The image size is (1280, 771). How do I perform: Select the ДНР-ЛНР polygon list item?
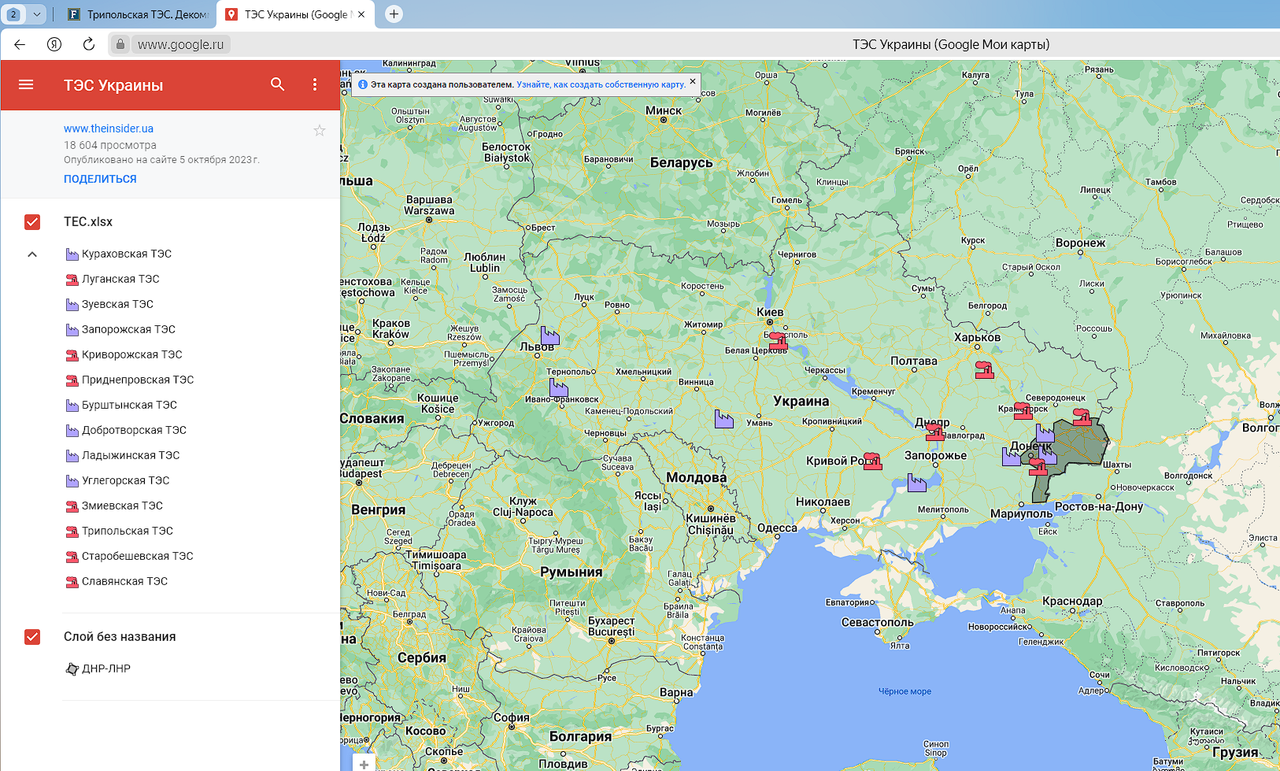[98, 669]
